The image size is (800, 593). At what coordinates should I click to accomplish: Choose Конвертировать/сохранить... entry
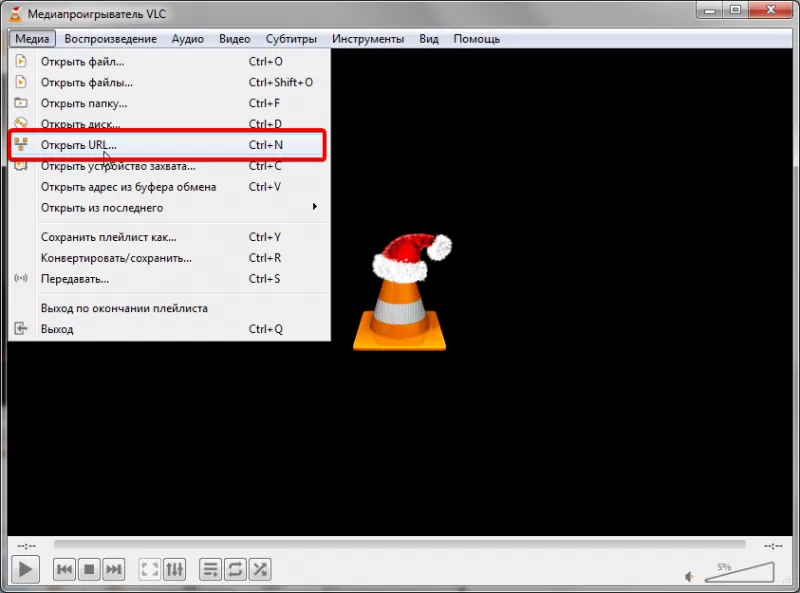pyautogui.click(x=169, y=258)
